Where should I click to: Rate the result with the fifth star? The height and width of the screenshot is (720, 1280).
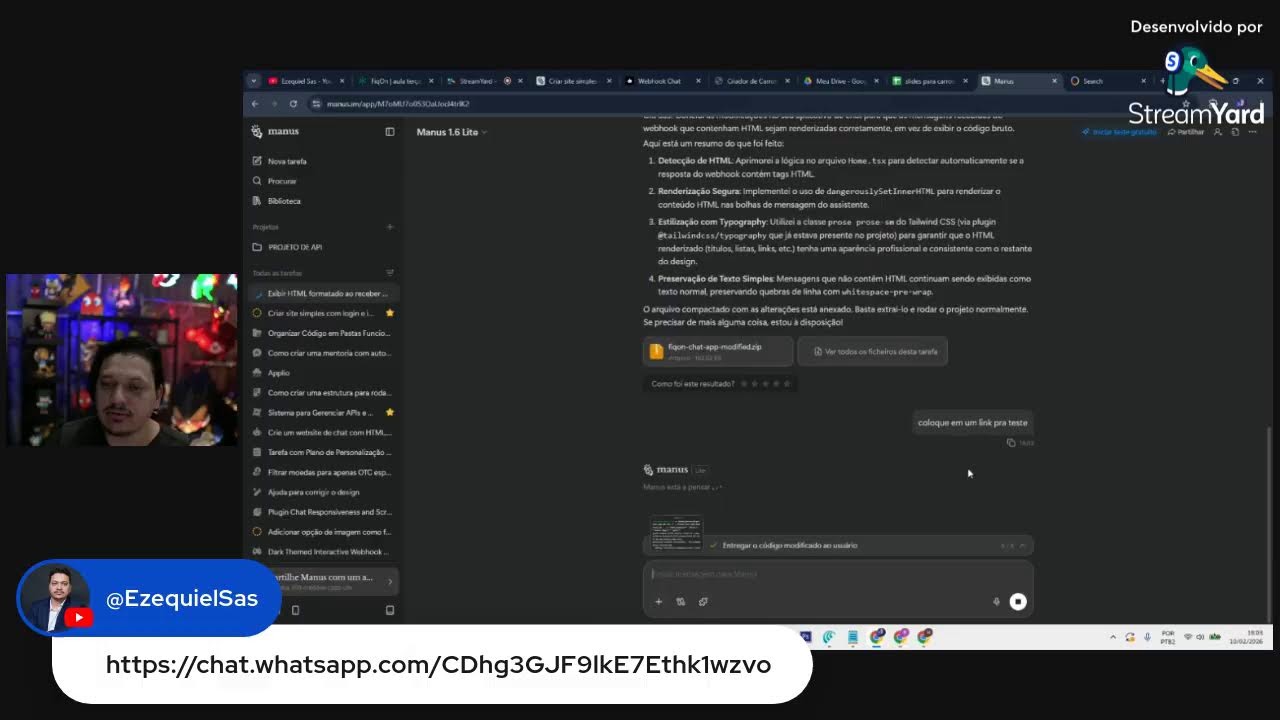(788, 384)
